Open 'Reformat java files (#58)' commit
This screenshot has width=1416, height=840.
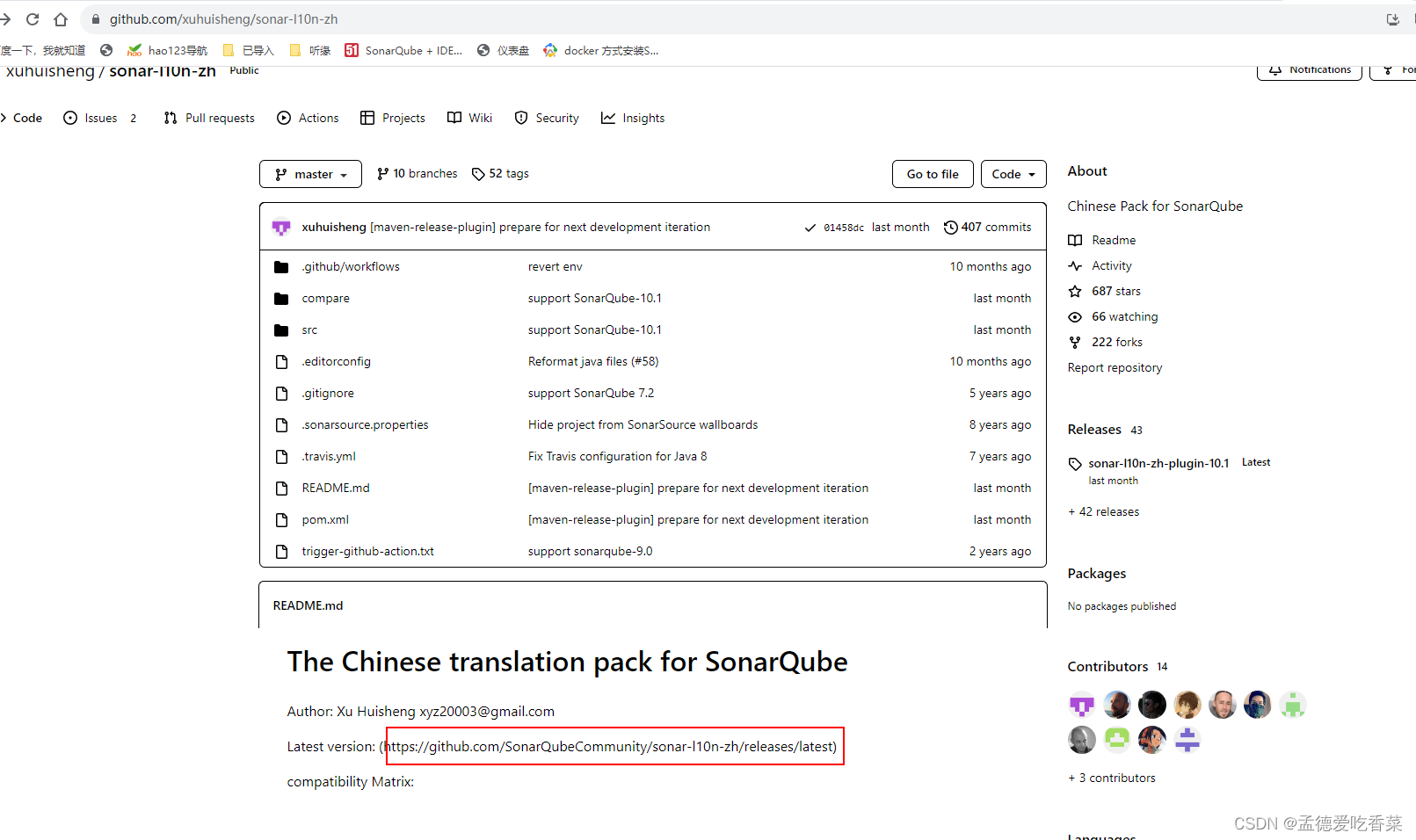pos(593,361)
